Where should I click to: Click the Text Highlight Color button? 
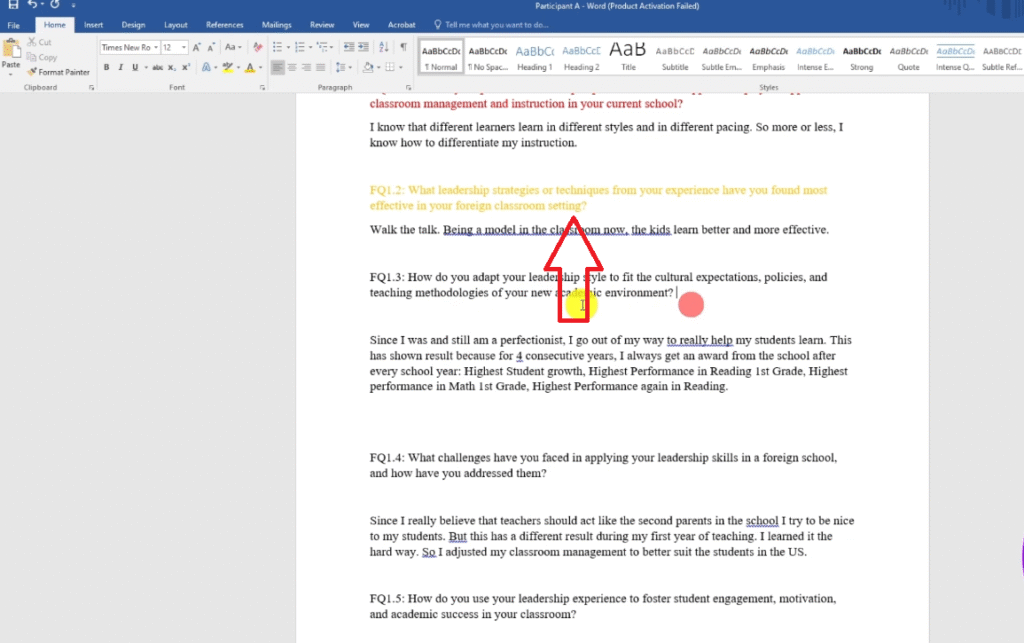[x=228, y=67]
